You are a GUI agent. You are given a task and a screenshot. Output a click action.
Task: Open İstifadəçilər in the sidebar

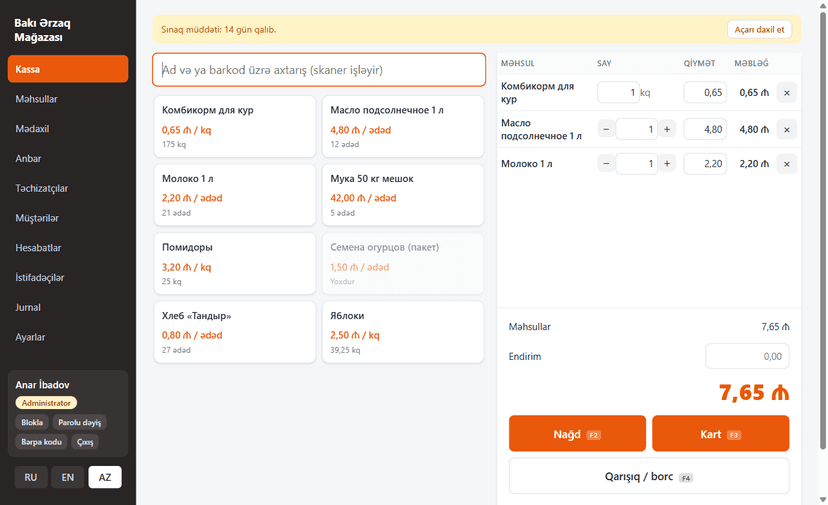pos(68,277)
